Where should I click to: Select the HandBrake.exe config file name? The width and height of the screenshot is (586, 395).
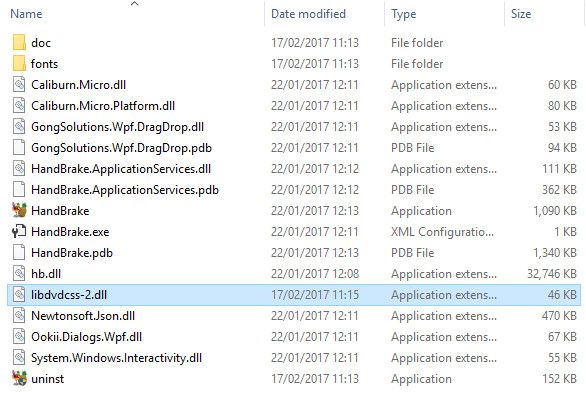(x=70, y=232)
